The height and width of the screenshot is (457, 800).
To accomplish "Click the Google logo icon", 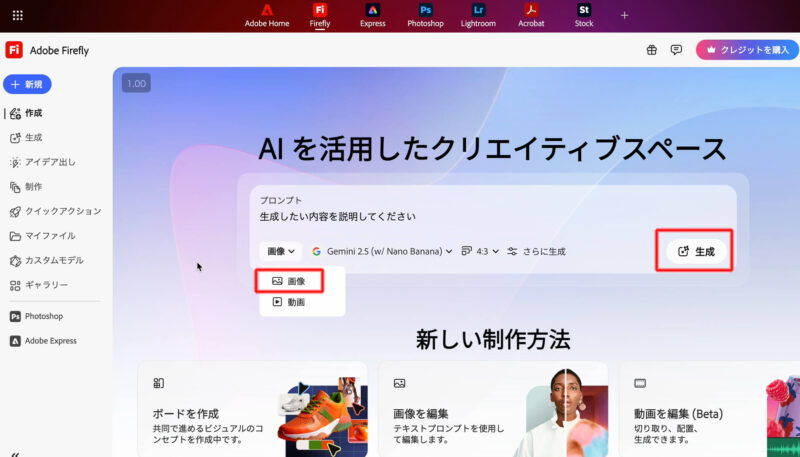I will click(x=316, y=251).
